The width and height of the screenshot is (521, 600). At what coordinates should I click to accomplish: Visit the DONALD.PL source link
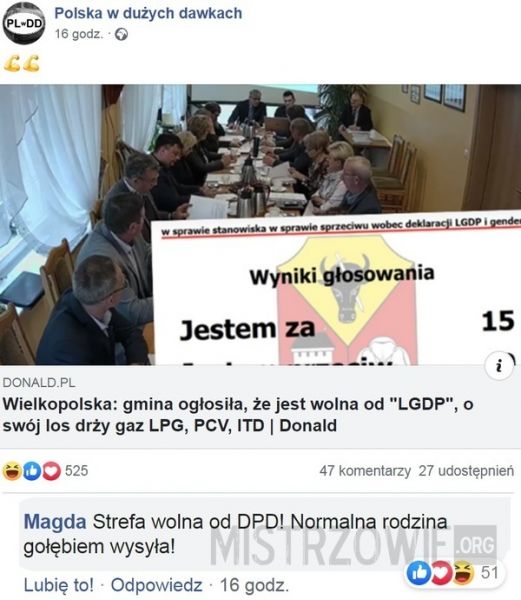point(39,382)
